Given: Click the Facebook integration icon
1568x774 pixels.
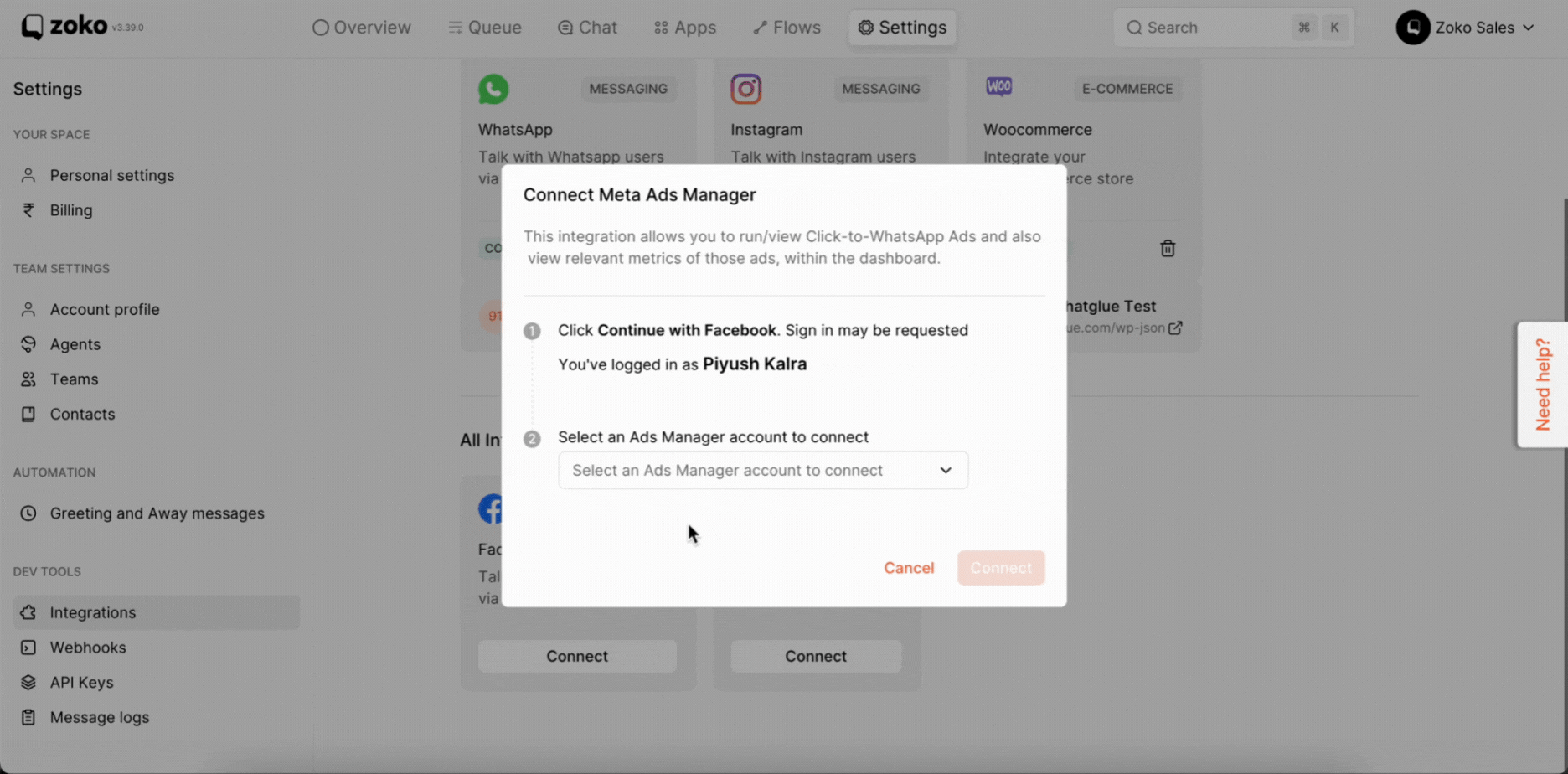Looking at the screenshot, I should (490, 509).
